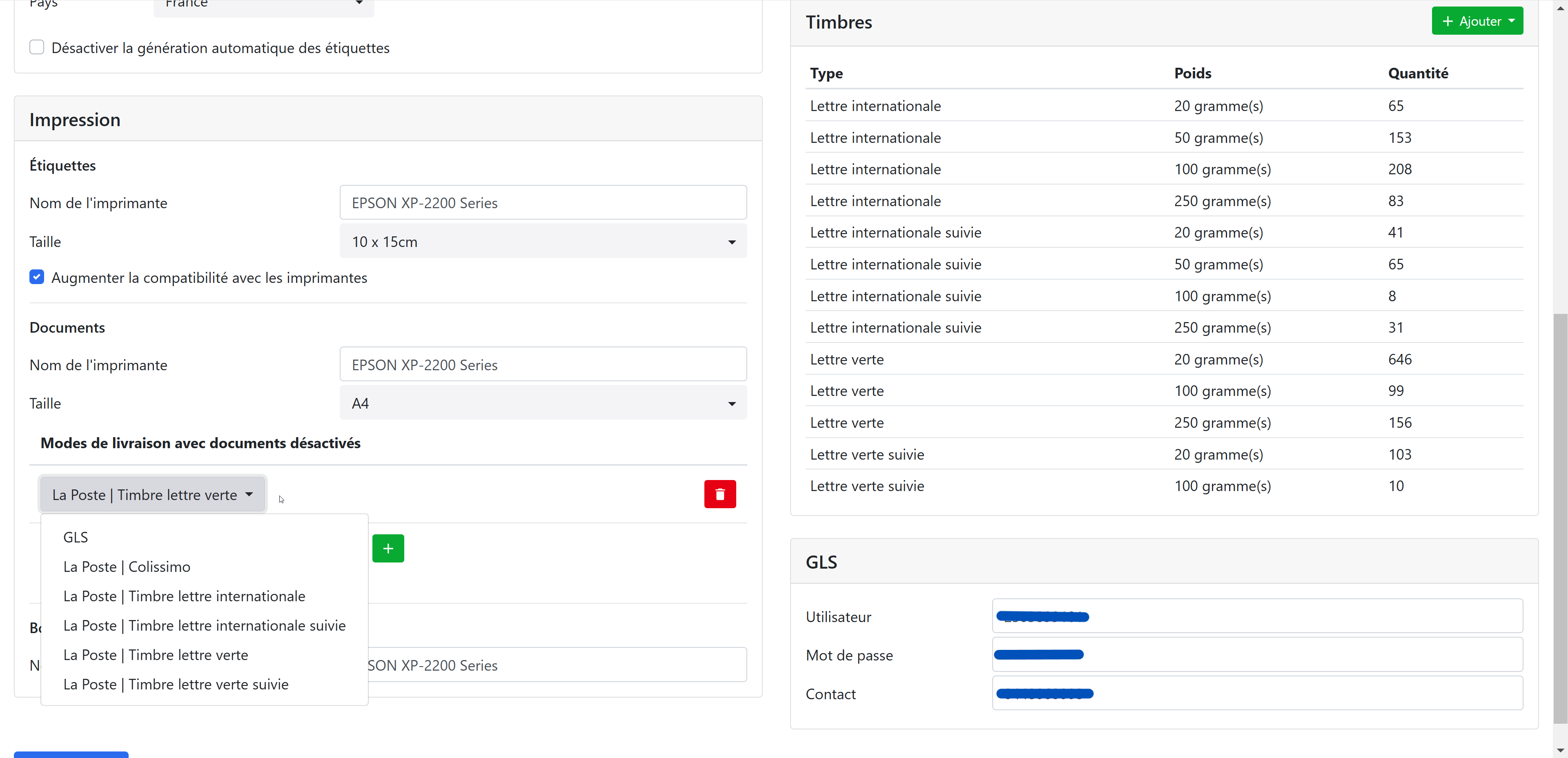Viewport: 1568px width, 758px height.
Task: Collapse the 'La Poste | Timbre lettre verte' dropdown
Action: 152,495
